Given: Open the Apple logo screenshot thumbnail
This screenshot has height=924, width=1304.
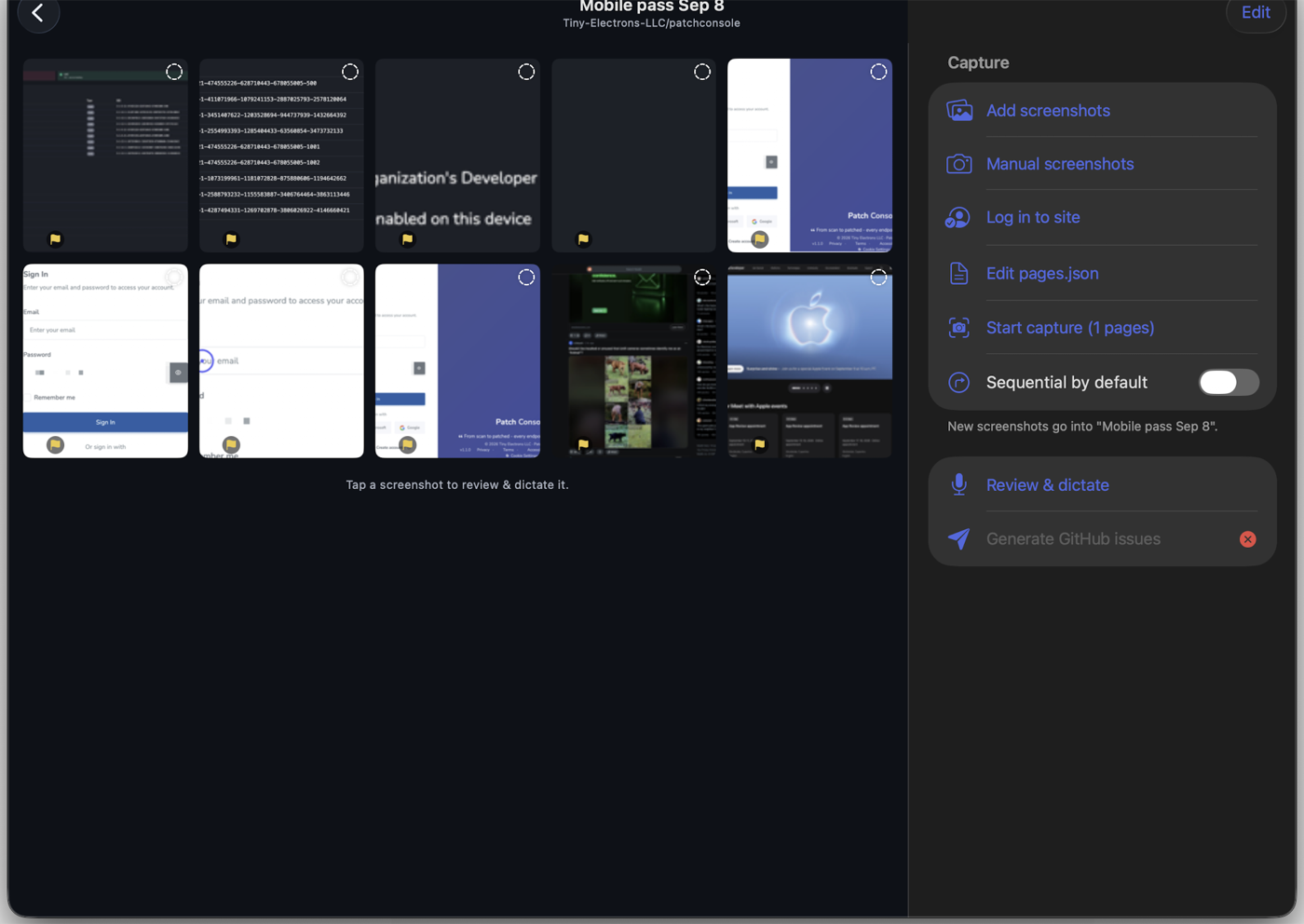Looking at the screenshot, I should [809, 360].
